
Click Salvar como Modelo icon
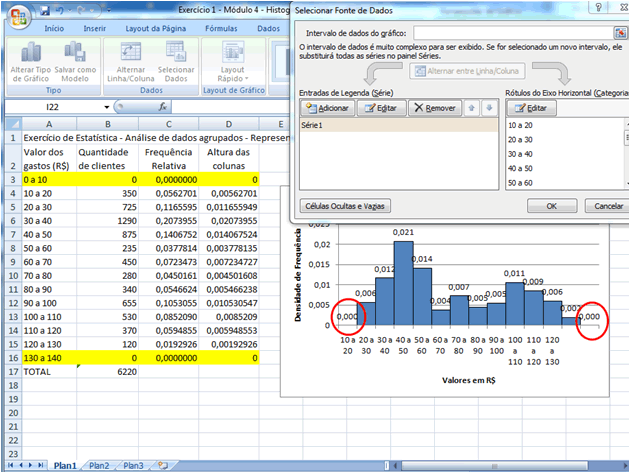pos(75,53)
